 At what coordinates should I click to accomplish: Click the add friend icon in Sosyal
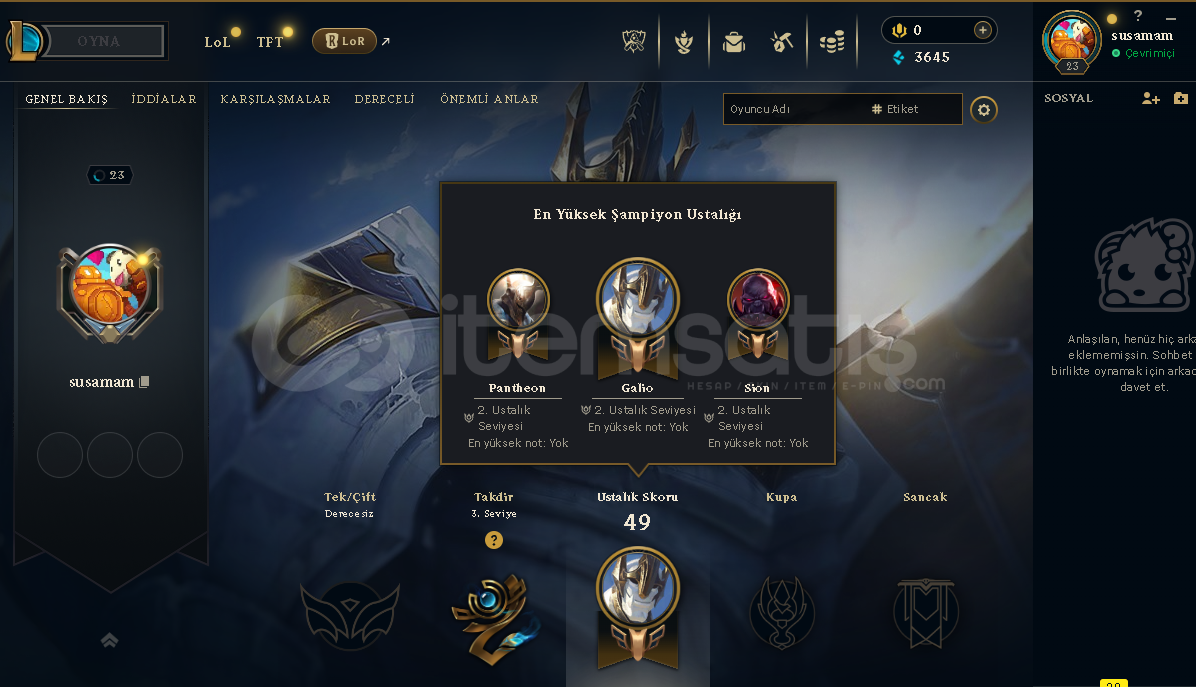coord(1150,98)
